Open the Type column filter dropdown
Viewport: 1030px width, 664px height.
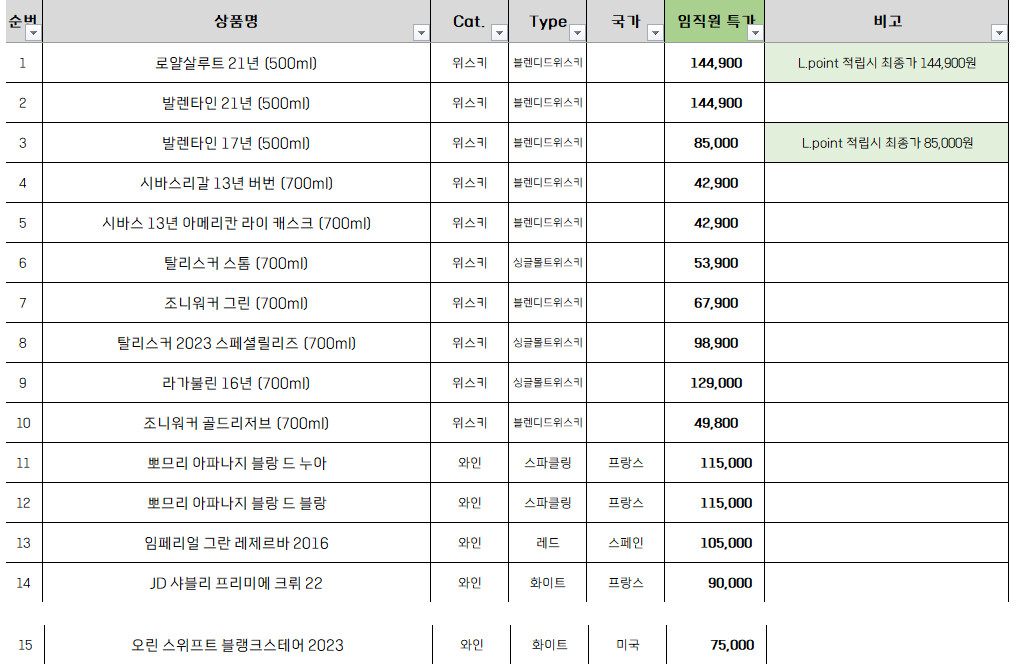[x=577, y=33]
